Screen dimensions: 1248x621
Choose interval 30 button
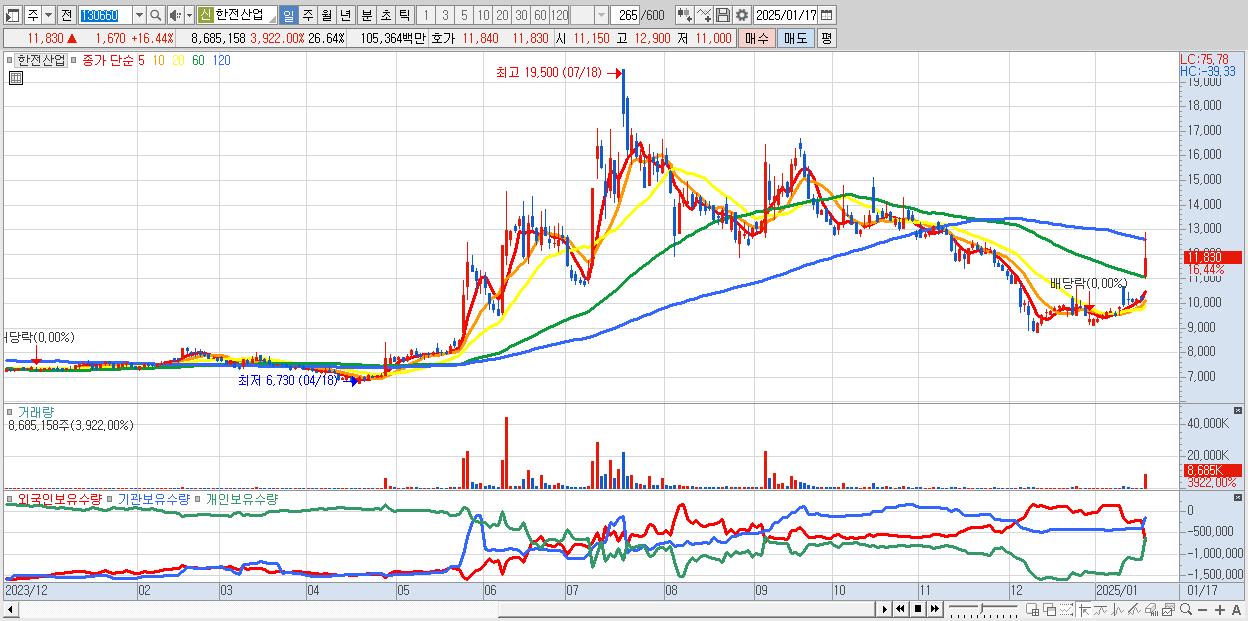pos(521,15)
